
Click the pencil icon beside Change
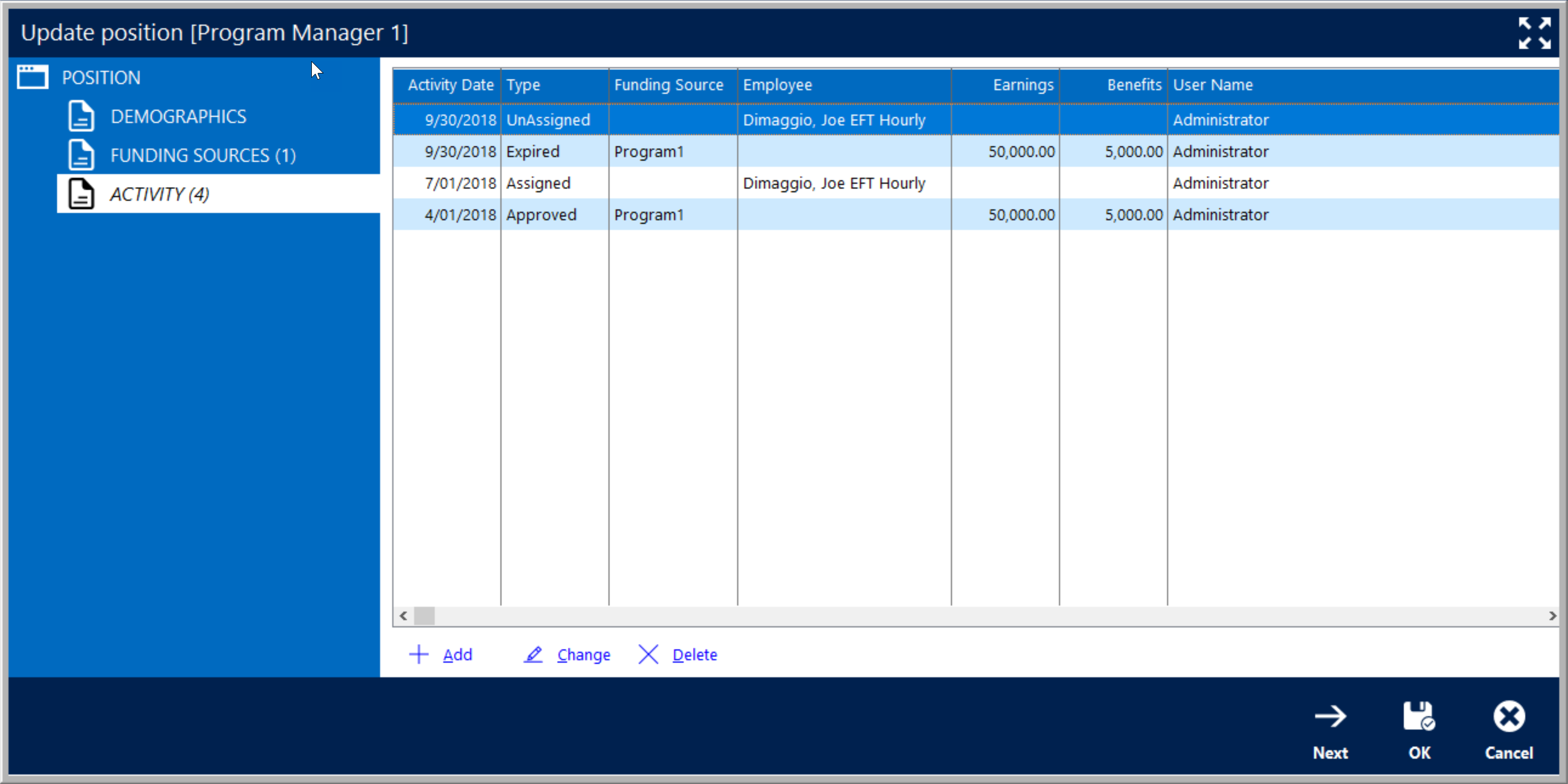533,654
